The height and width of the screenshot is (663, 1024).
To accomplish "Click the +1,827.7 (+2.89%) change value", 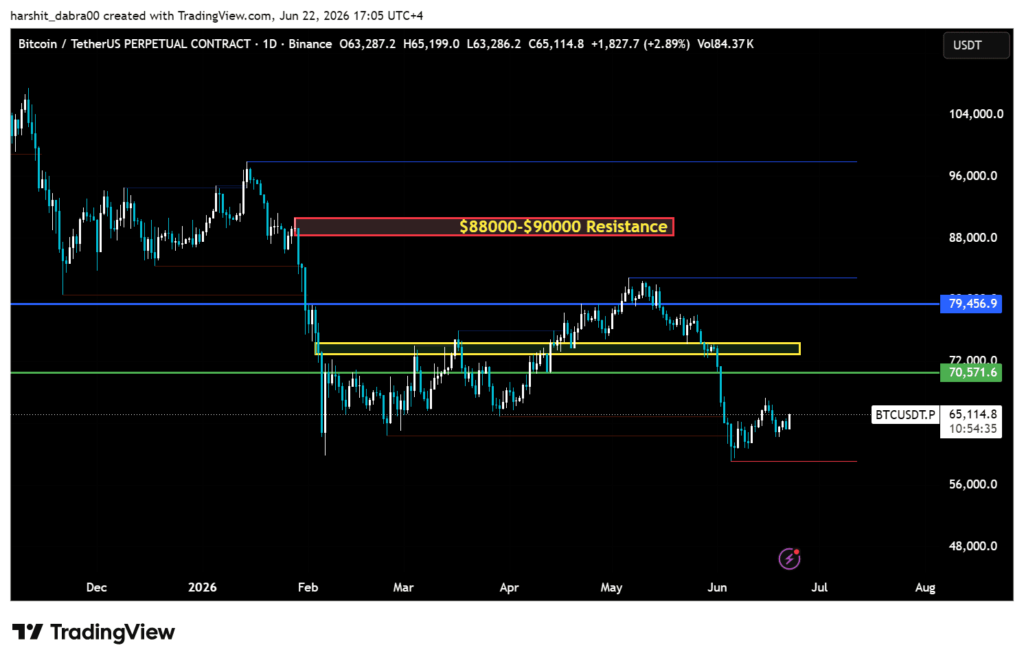I will (640, 44).
